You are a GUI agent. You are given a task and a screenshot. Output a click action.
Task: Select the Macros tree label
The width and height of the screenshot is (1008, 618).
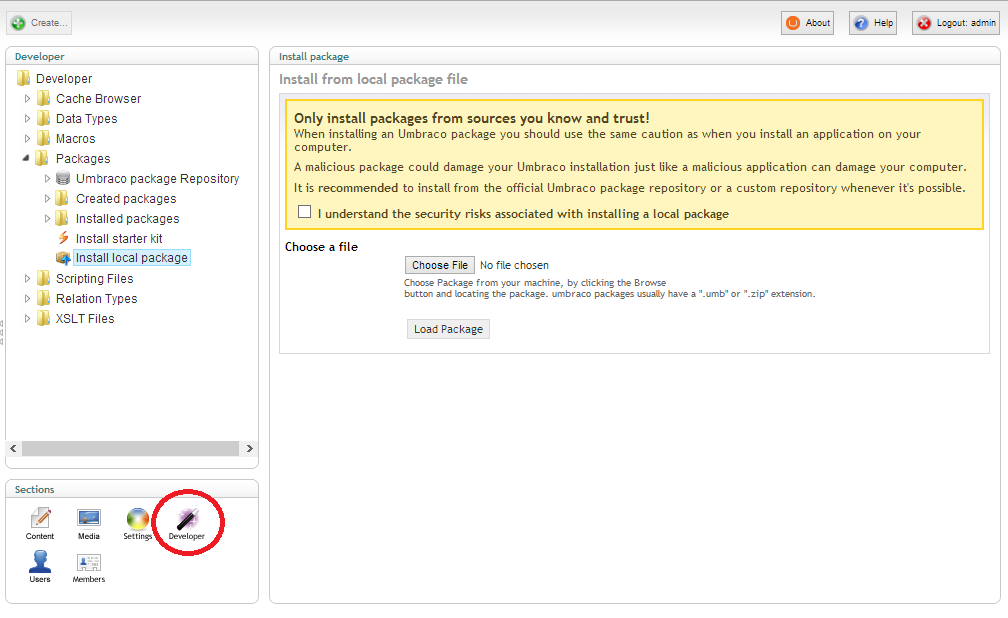pos(75,138)
